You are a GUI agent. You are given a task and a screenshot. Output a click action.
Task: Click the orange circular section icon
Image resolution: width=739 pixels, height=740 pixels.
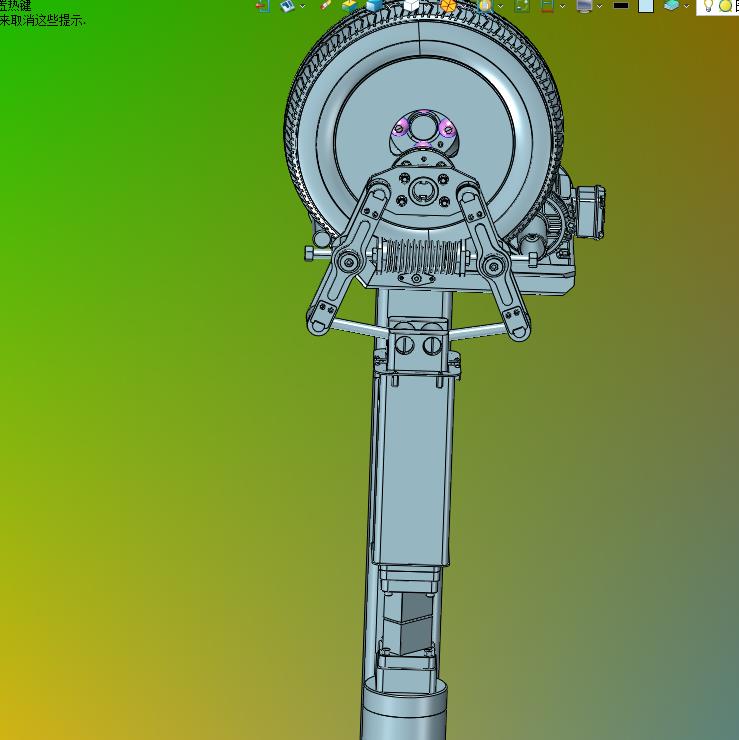click(448, 6)
